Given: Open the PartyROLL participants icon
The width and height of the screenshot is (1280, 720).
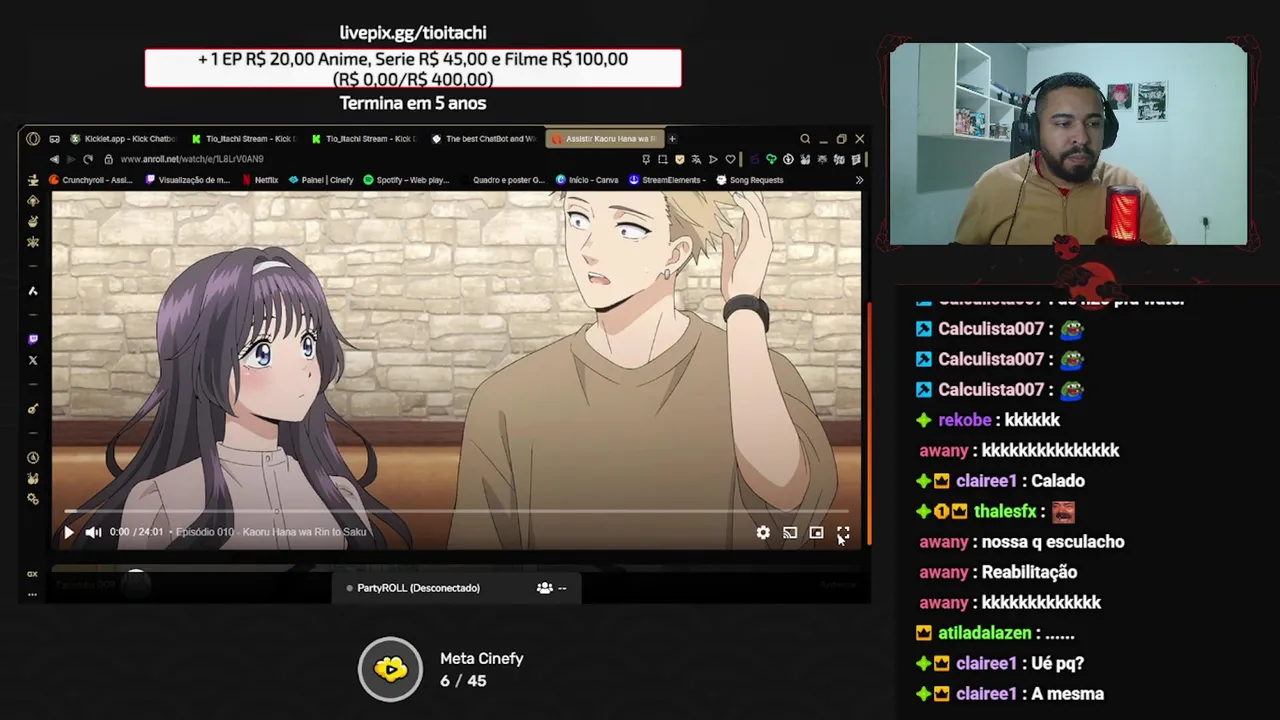Looking at the screenshot, I should pyautogui.click(x=545, y=588).
